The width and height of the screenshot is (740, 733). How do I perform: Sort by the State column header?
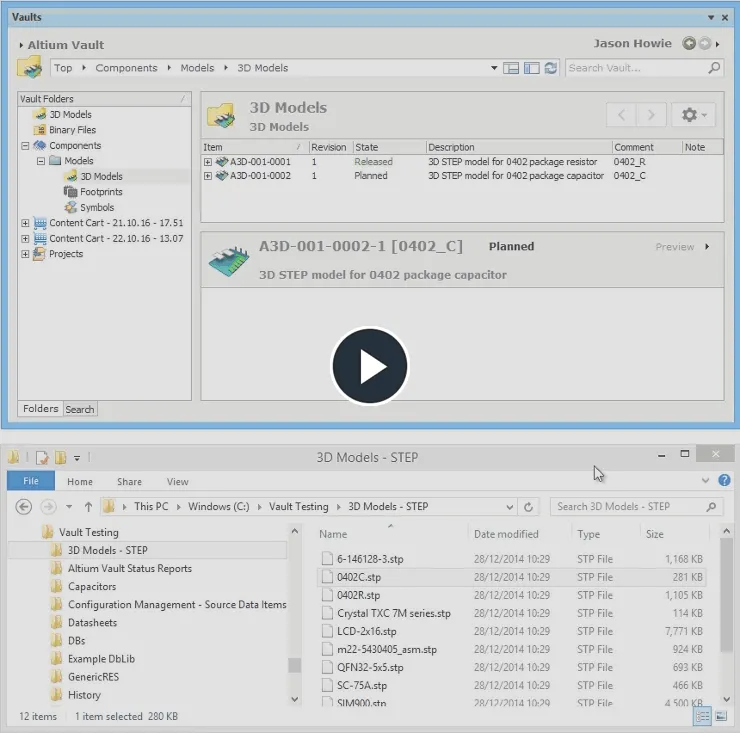(x=389, y=147)
